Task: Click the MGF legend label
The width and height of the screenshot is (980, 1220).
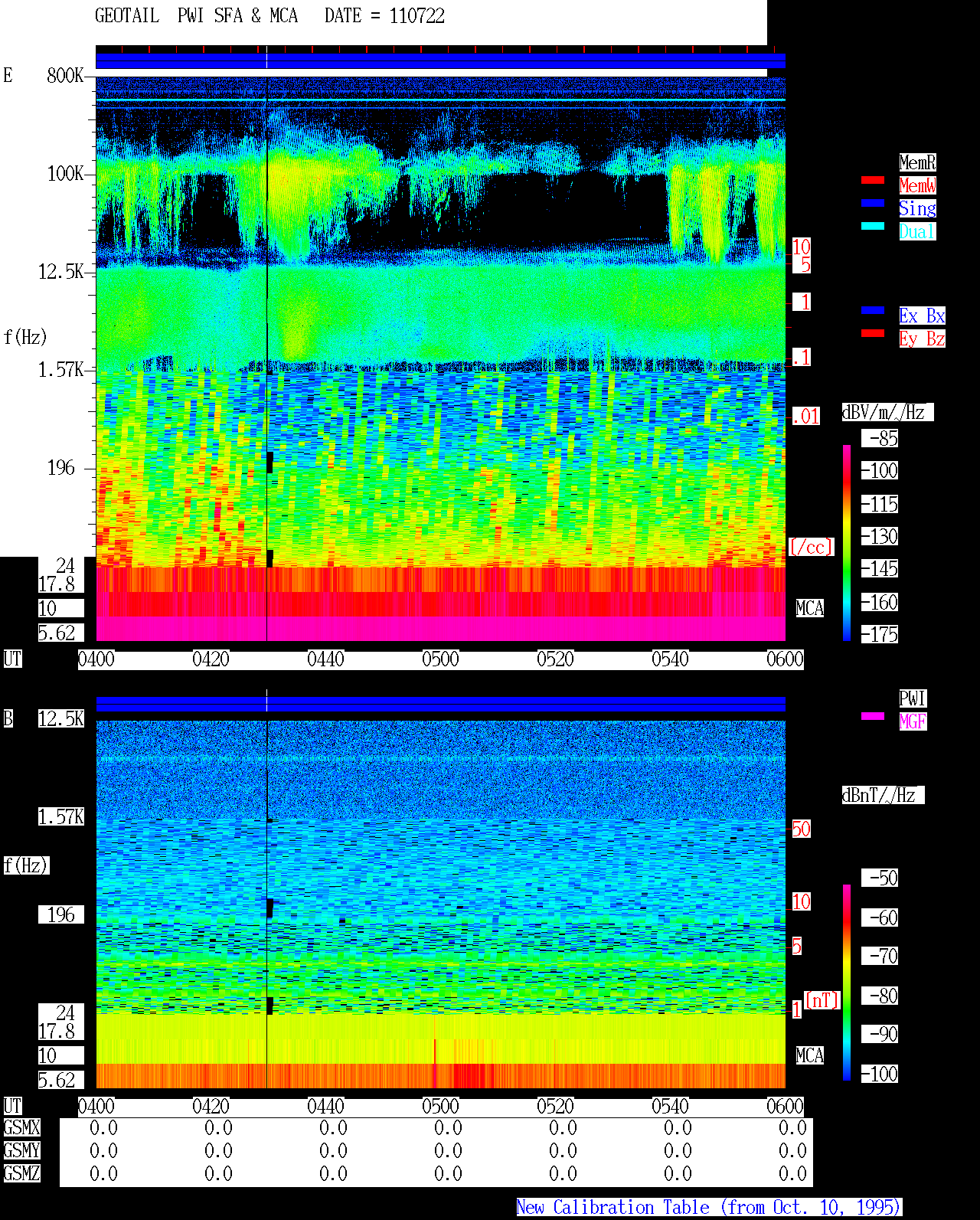Action: click(x=913, y=721)
